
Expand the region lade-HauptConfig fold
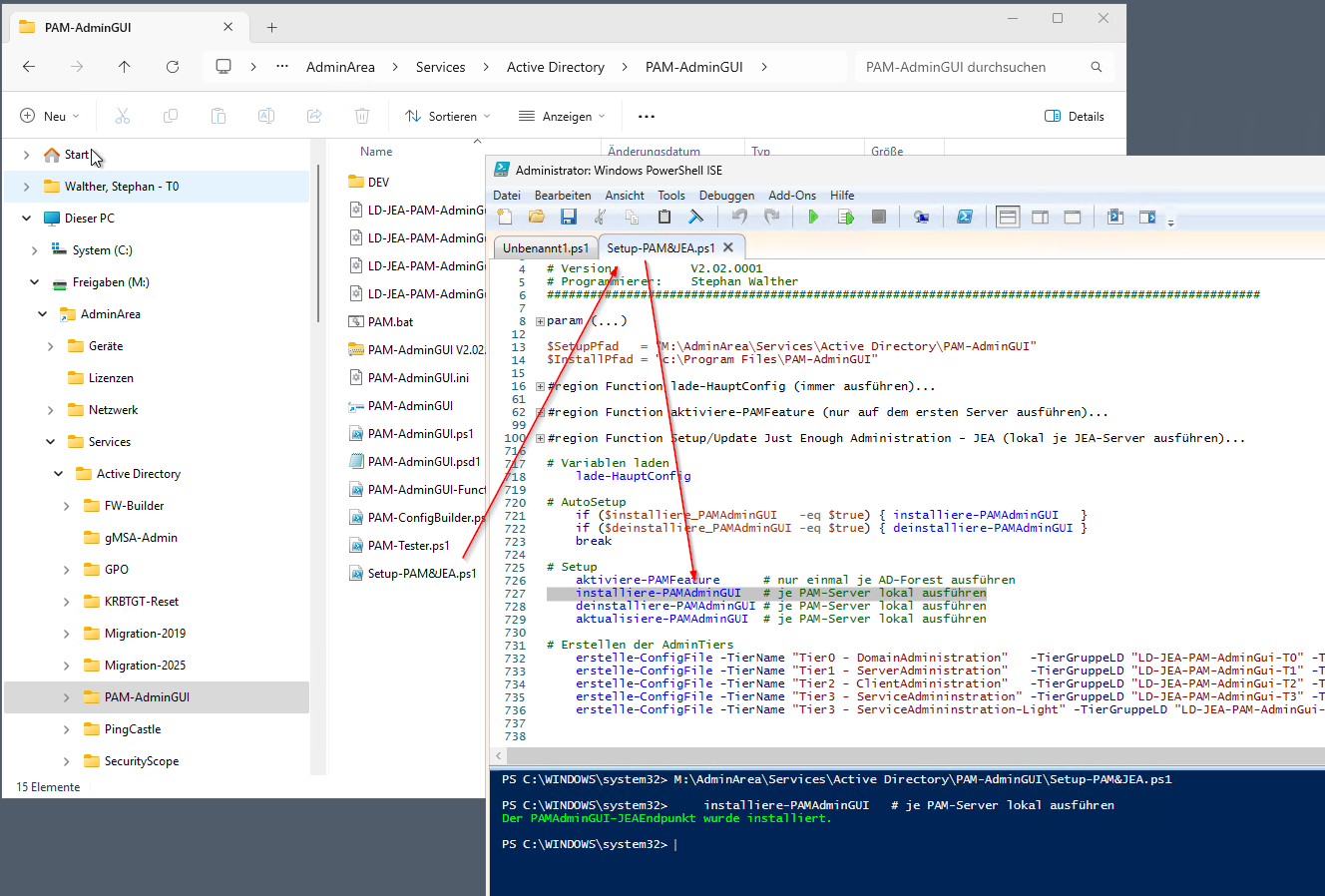pyautogui.click(x=540, y=386)
